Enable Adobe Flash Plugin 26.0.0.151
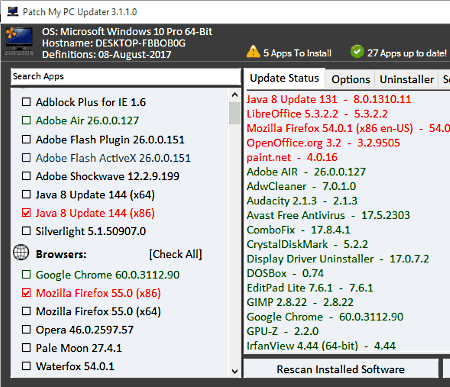Image resolution: width=450 pixels, height=387 pixels. (26, 139)
